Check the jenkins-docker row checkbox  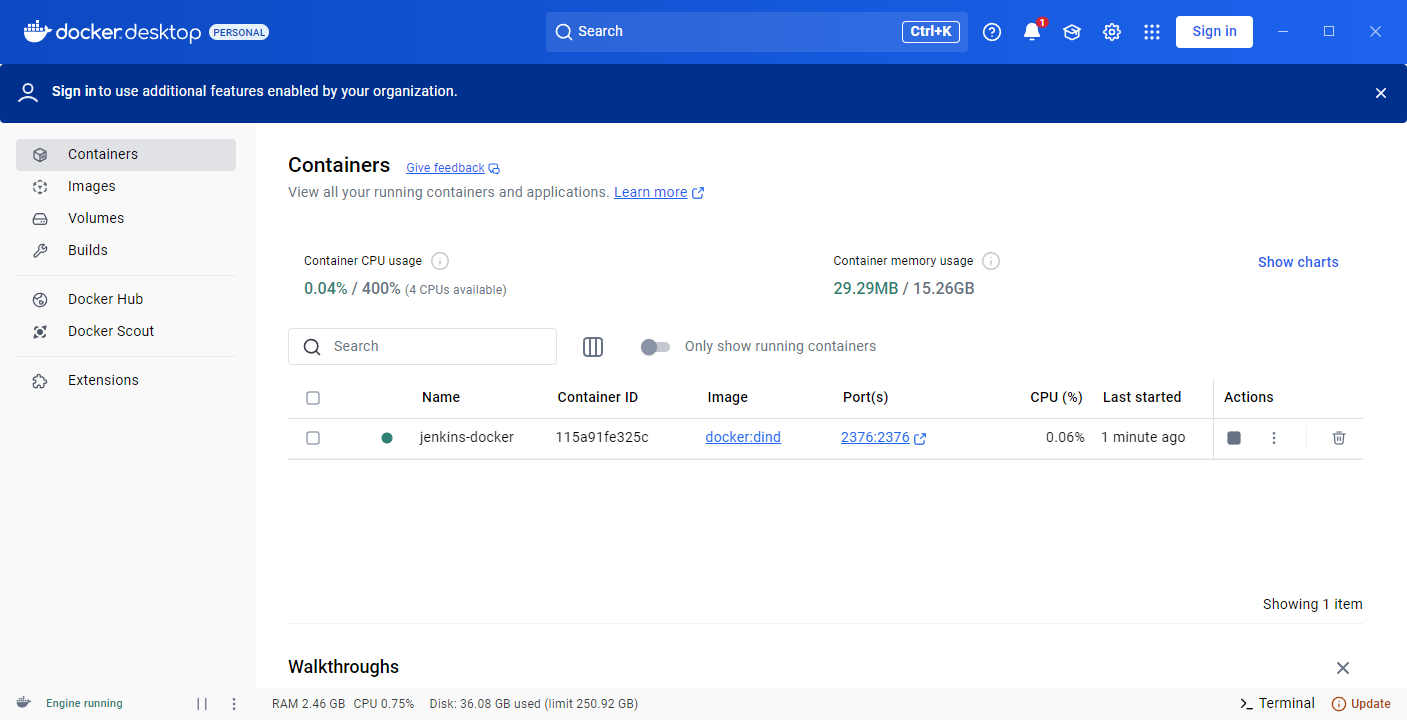point(313,438)
